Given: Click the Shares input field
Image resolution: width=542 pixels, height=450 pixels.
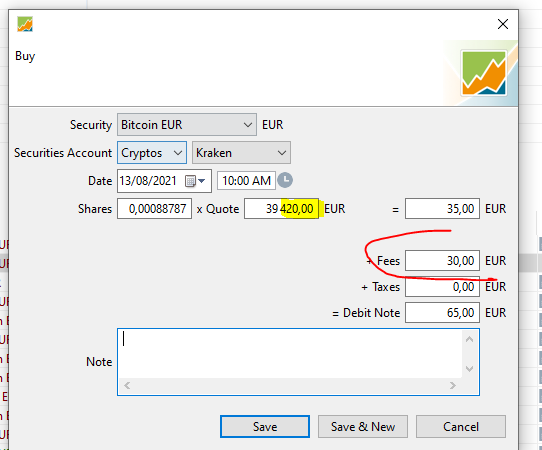Looking at the screenshot, I should pyautogui.click(x=155, y=208).
